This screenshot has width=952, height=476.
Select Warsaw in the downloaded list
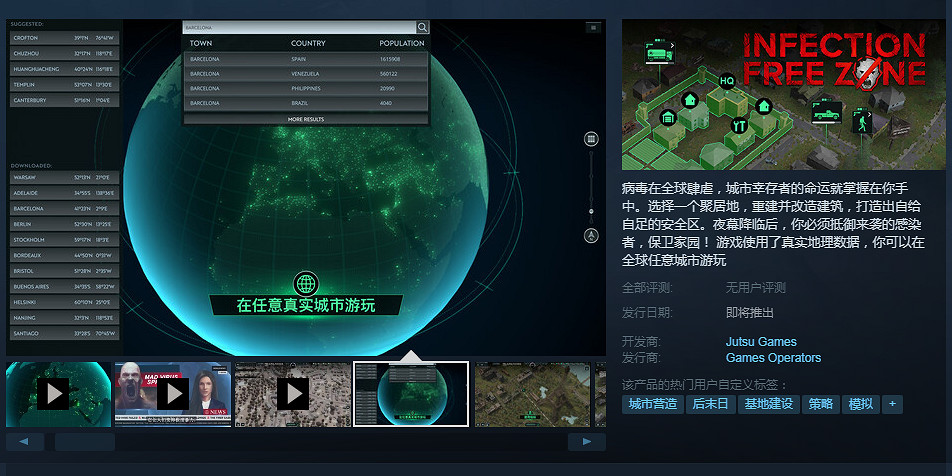64,177
